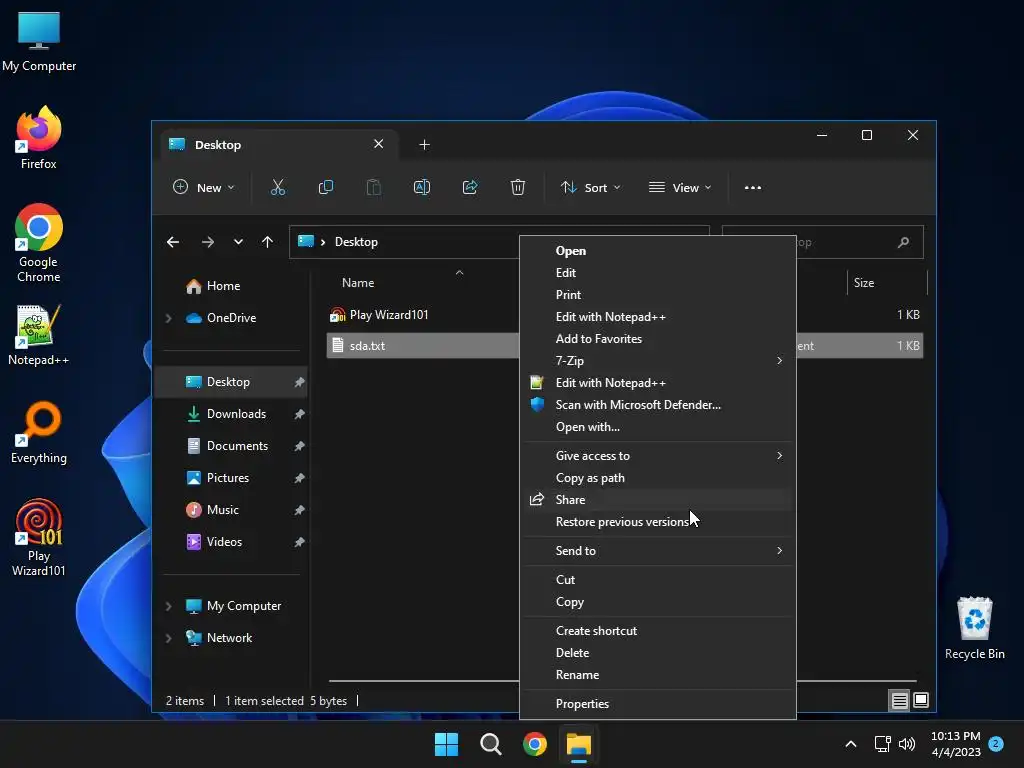
Task: Choose Scan with Microsoft Defender
Action: pyautogui.click(x=658, y=405)
